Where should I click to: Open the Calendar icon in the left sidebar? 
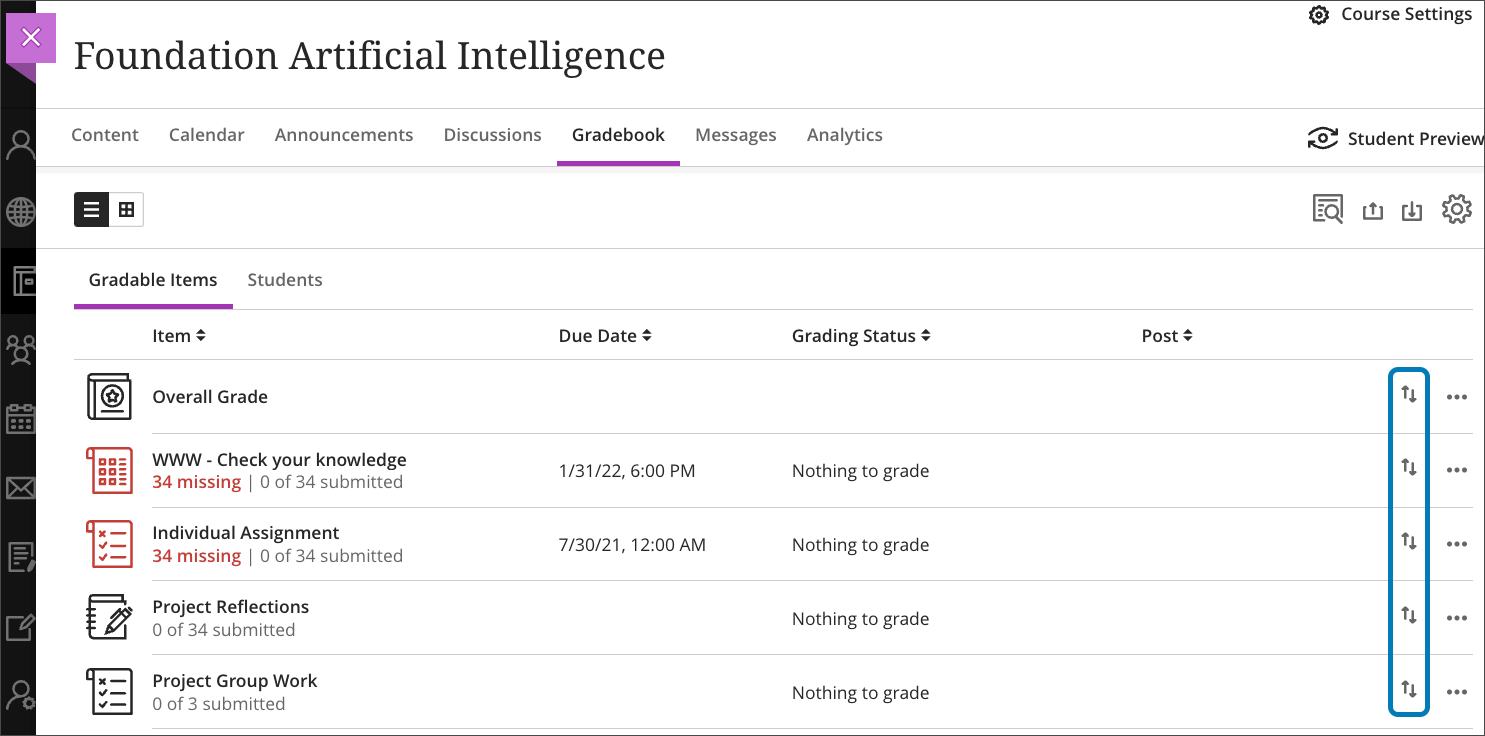[19, 419]
